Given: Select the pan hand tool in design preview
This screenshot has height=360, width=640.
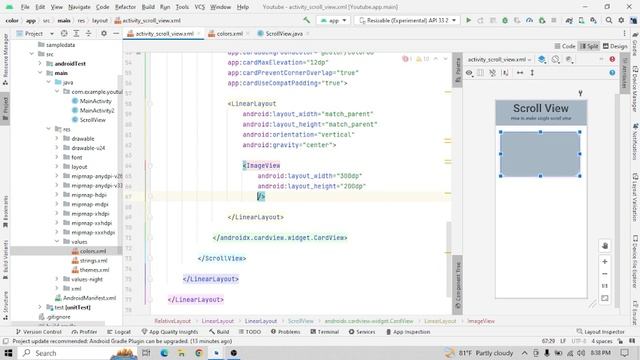Looking at the screenshot, I should (x=605, y=245).
